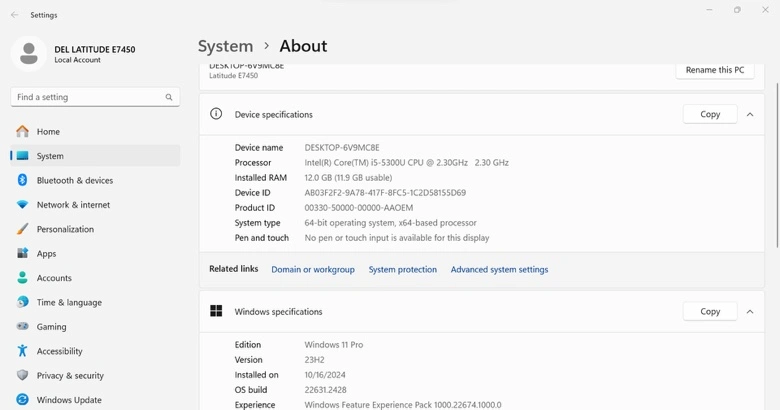The height and width of the screenshot is (410, 780).
Task: Open Accounts settings label
Action: click(x=54, y=278)
